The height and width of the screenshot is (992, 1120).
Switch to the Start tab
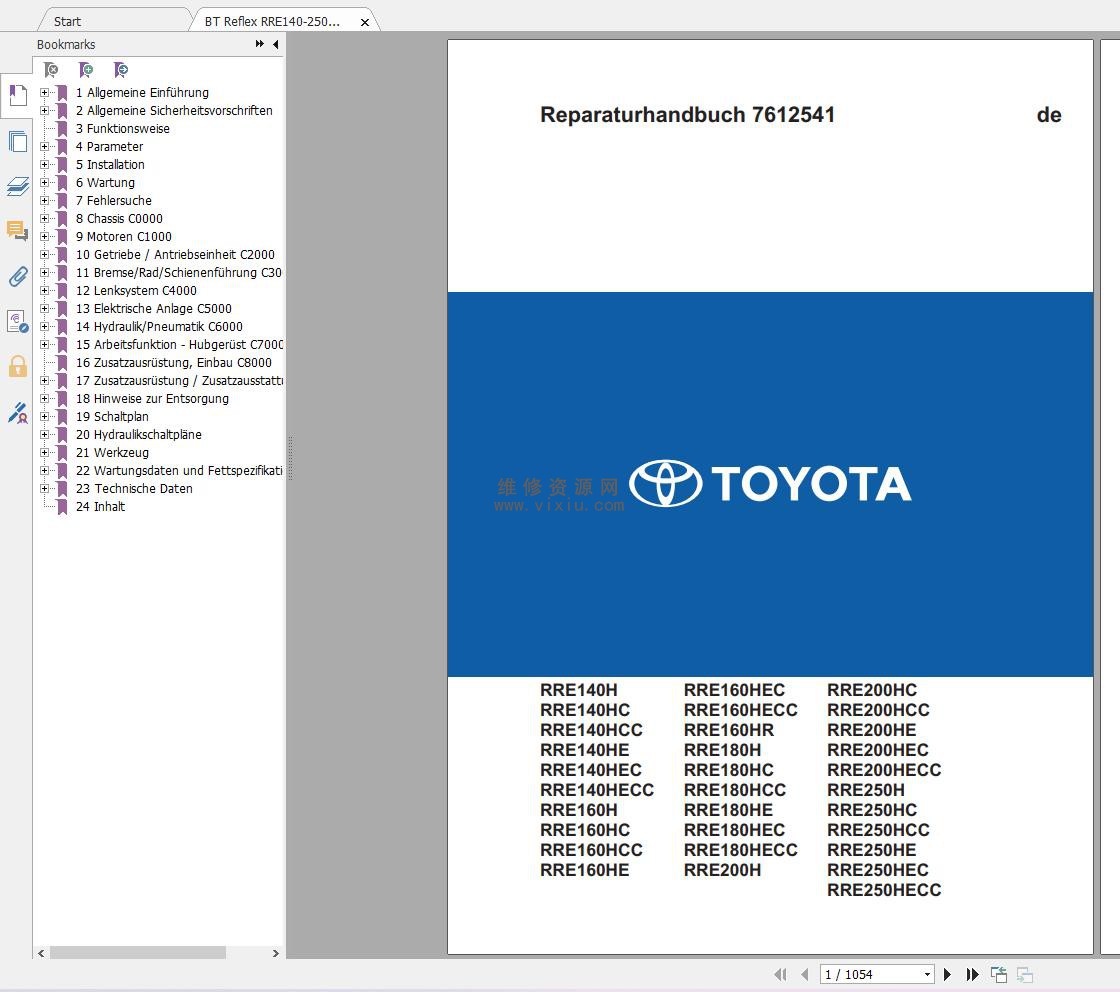coord(67,21)
